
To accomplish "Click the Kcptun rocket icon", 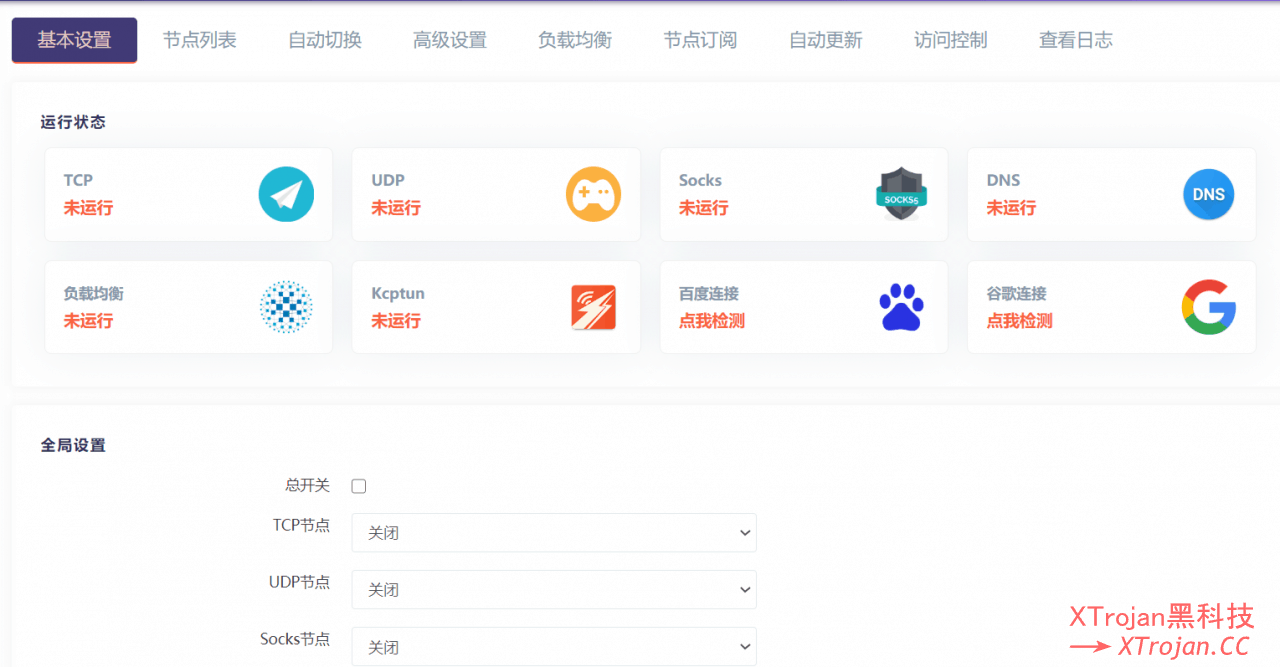I will [593, 307].
